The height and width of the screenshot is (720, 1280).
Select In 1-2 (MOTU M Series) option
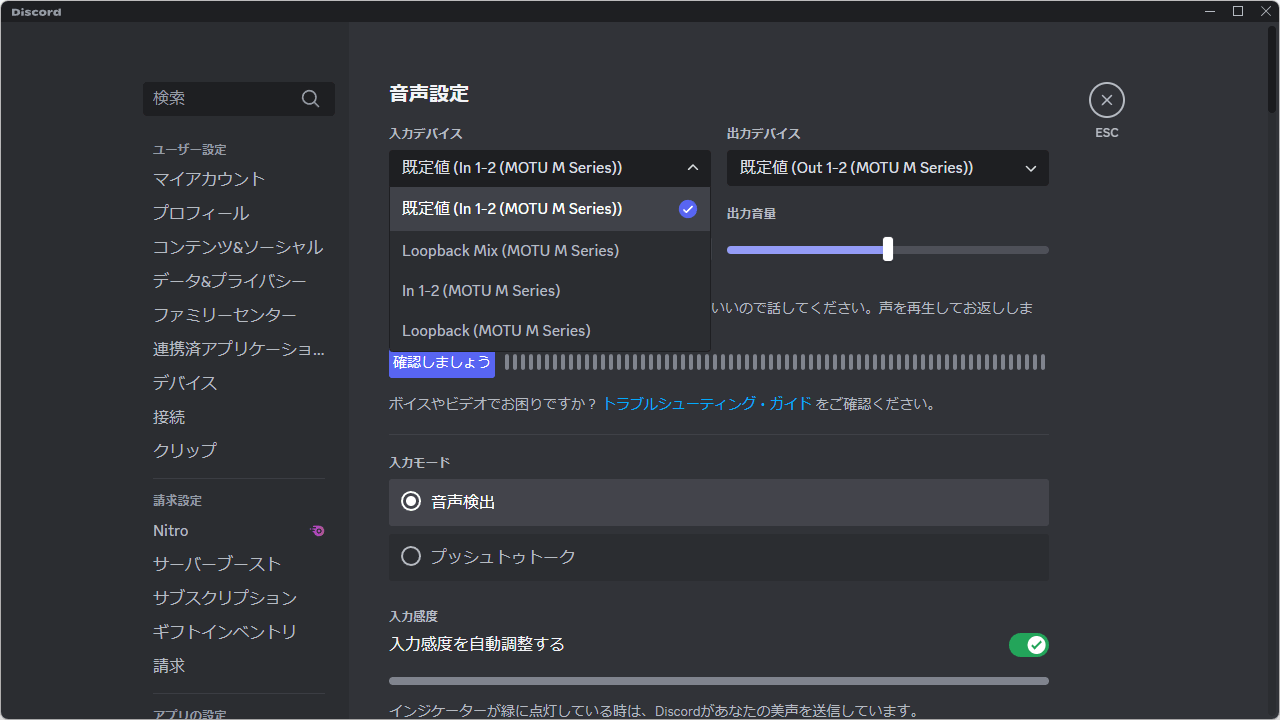coord(550,290)
